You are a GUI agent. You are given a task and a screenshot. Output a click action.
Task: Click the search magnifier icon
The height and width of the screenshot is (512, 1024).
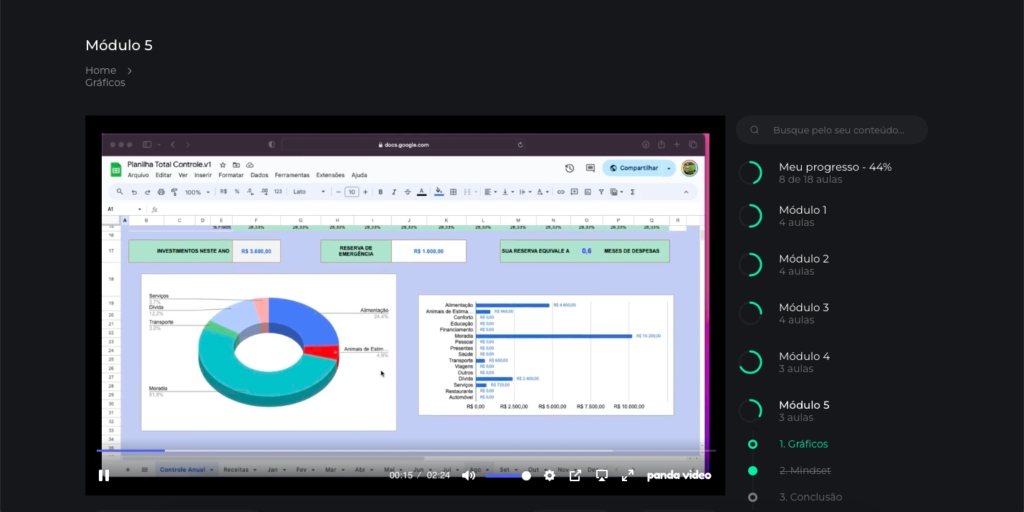coord(755,130)
